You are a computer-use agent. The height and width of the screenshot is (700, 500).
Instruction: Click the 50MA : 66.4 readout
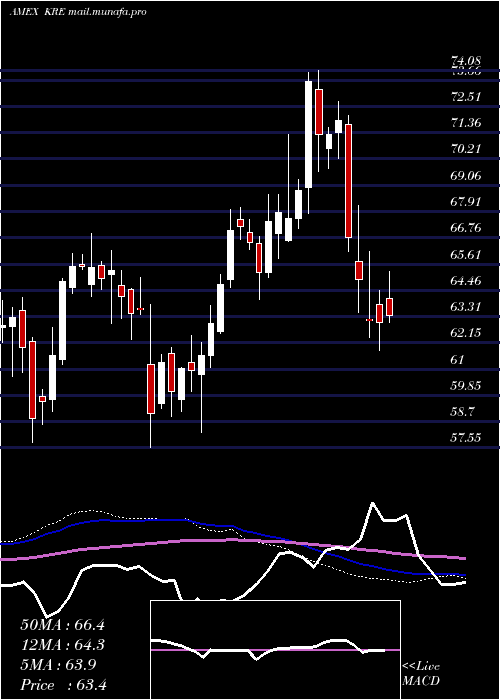tap(62, 625)
